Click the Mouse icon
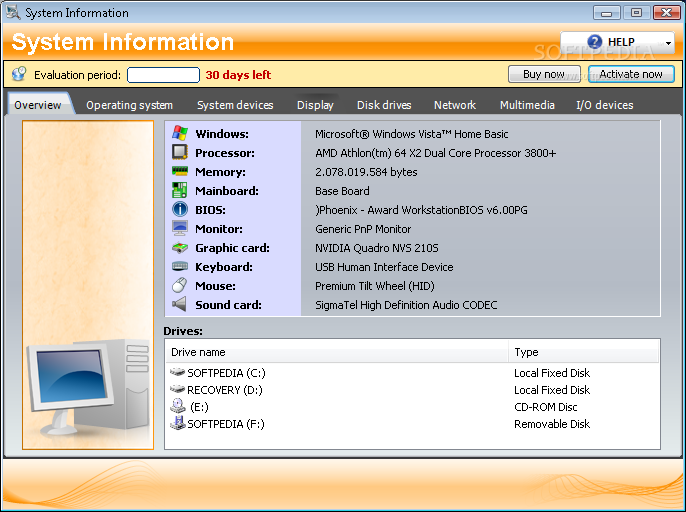The image size is (686, 512). point(179,285)
